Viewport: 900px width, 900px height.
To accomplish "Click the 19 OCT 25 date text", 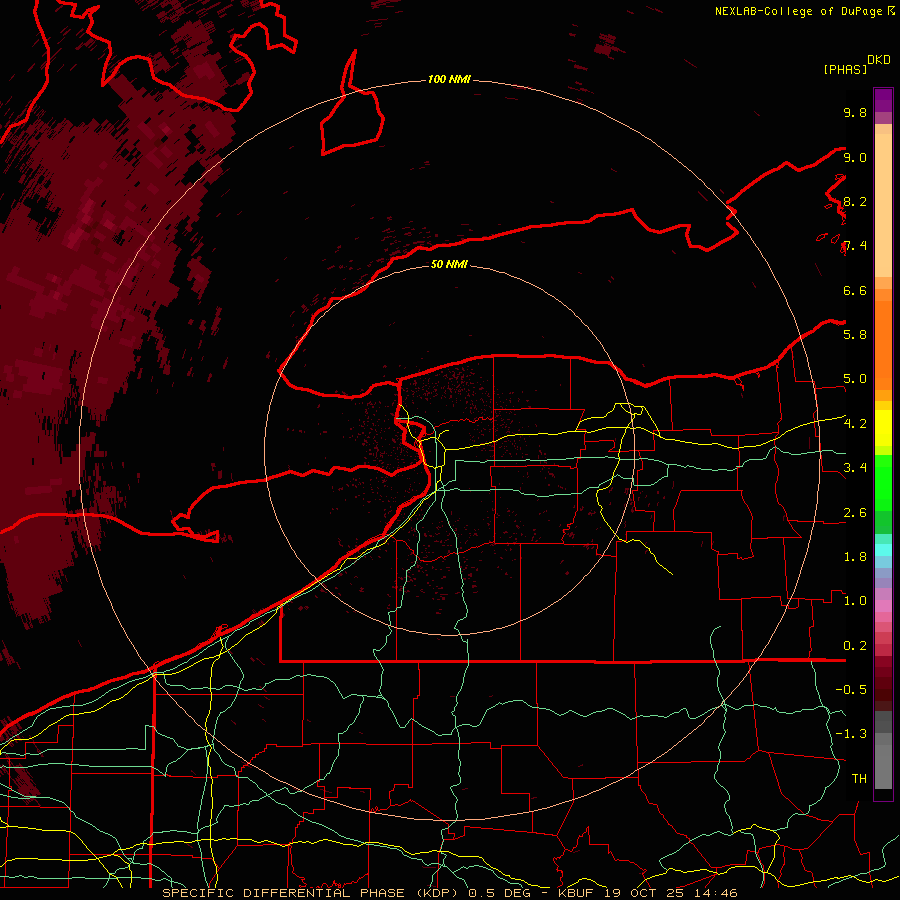I will [644, 893].
